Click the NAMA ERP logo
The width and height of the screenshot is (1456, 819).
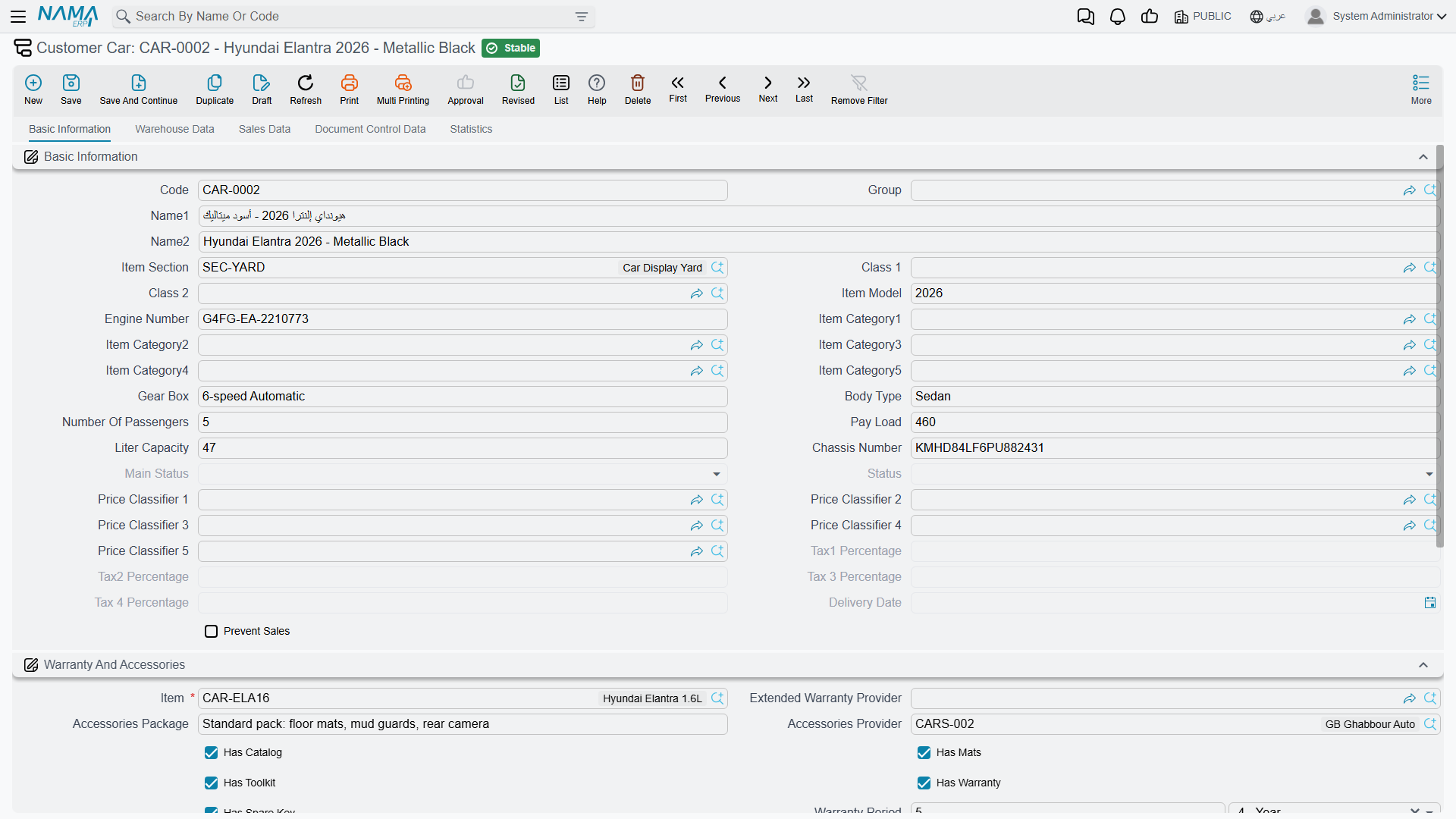pos(68,16)
